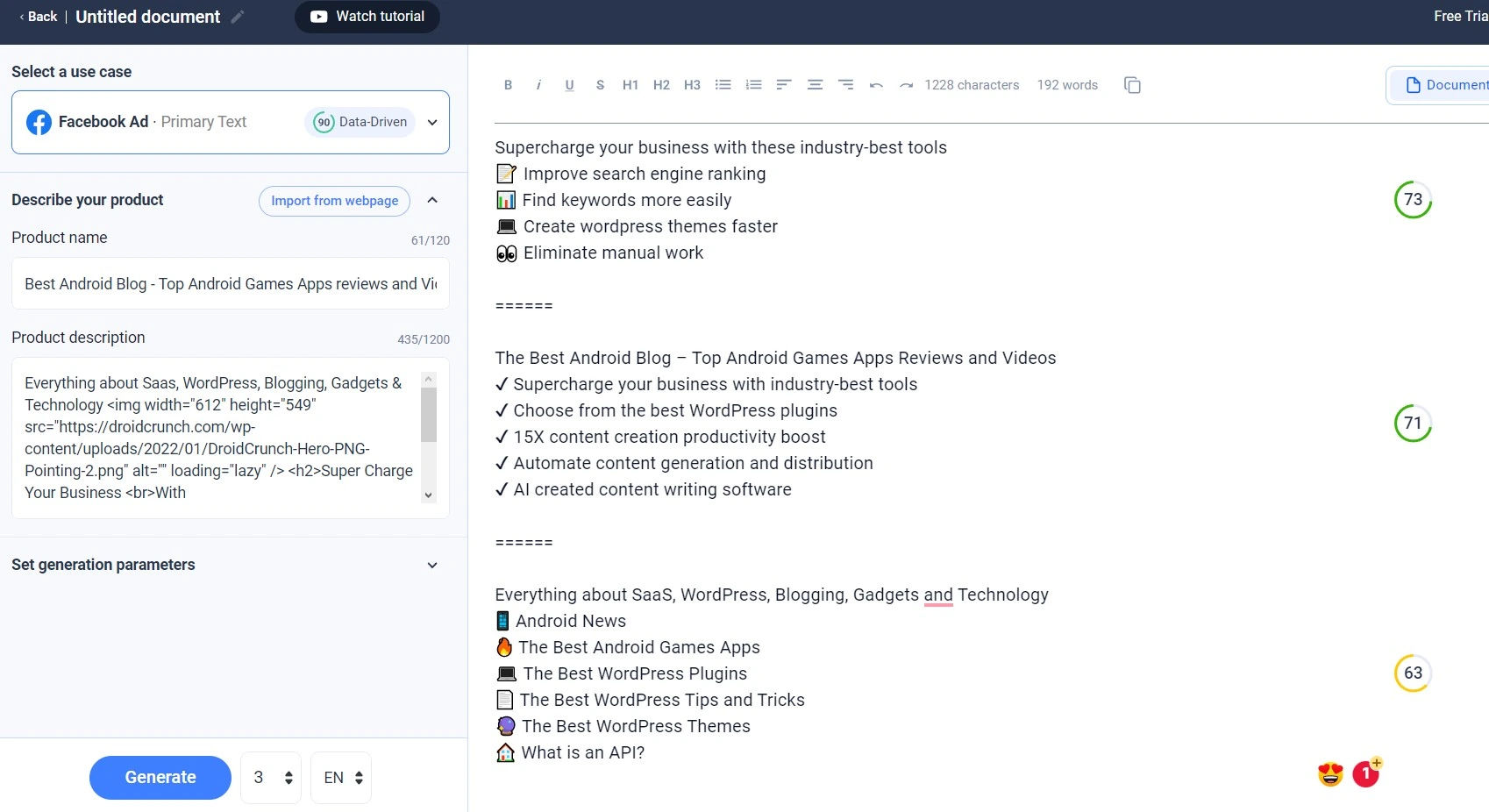Open the use case dropdown arrow
Screen dimensions: 1489x812
click(x=432, y=122)
